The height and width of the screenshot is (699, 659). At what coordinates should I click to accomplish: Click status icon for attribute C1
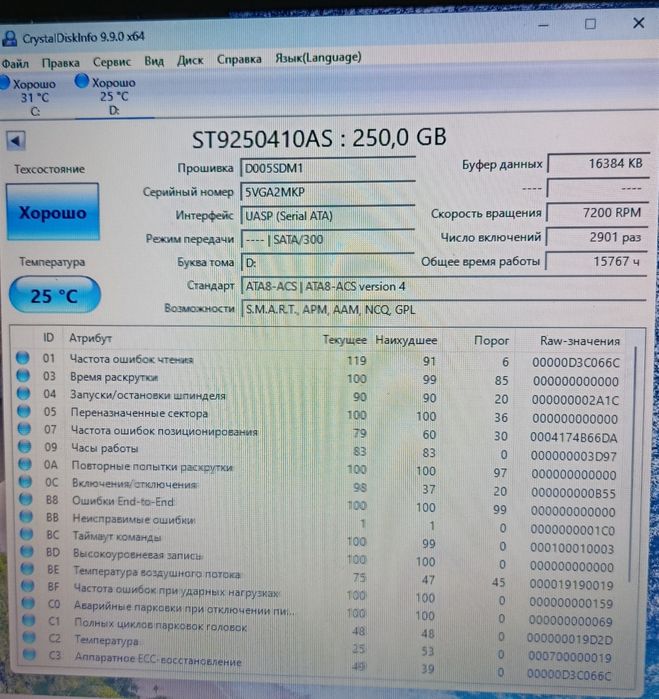pyautogui.click(x=29, y=620)
